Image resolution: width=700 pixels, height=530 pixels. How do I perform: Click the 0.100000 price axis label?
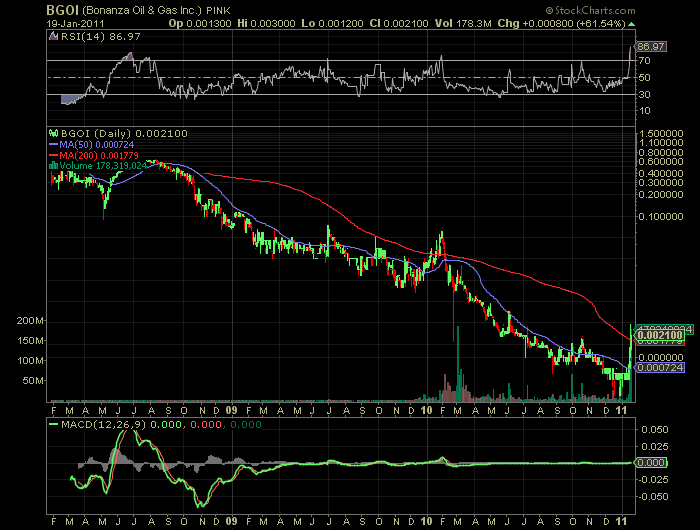click(661, 217)
